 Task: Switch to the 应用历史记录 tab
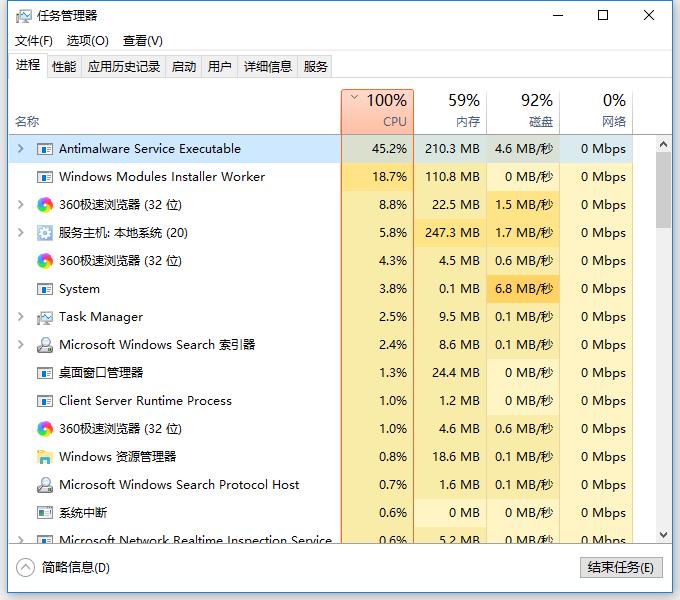(124, 67)
